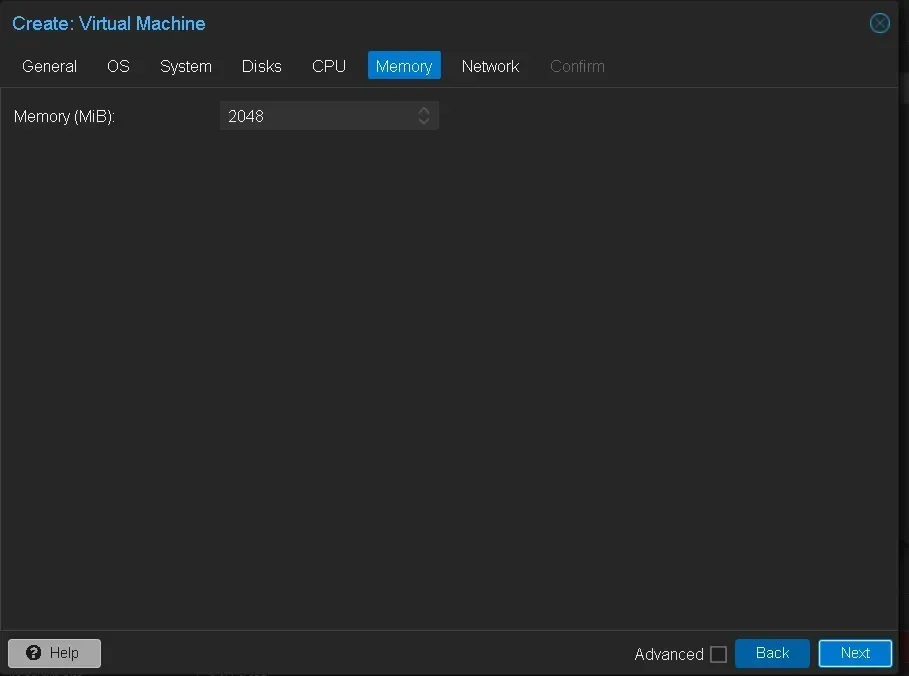909x676 pixels.
Task: Focus the Memory (MiB) input field showing 2048
Action: point(315,116)
